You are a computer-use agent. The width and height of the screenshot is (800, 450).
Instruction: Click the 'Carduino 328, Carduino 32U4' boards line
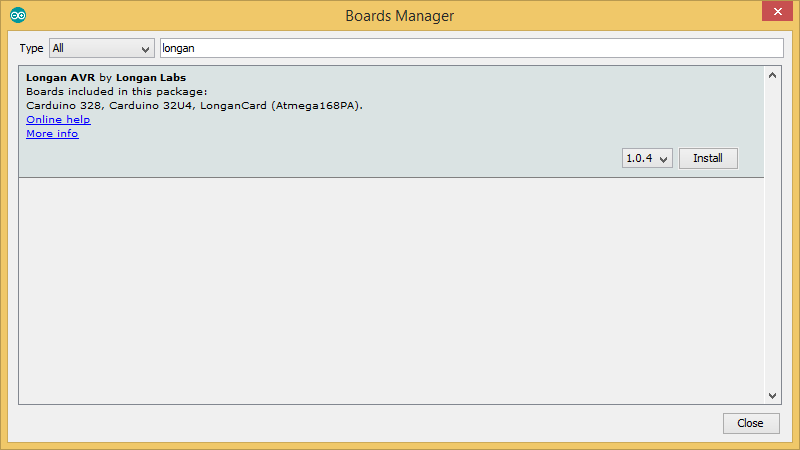pos(194,106)
